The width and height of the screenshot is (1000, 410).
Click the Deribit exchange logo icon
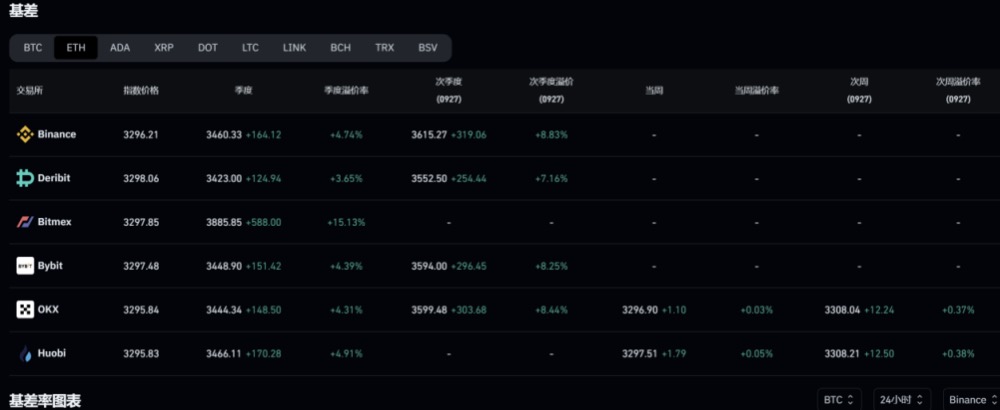[25, 178]
